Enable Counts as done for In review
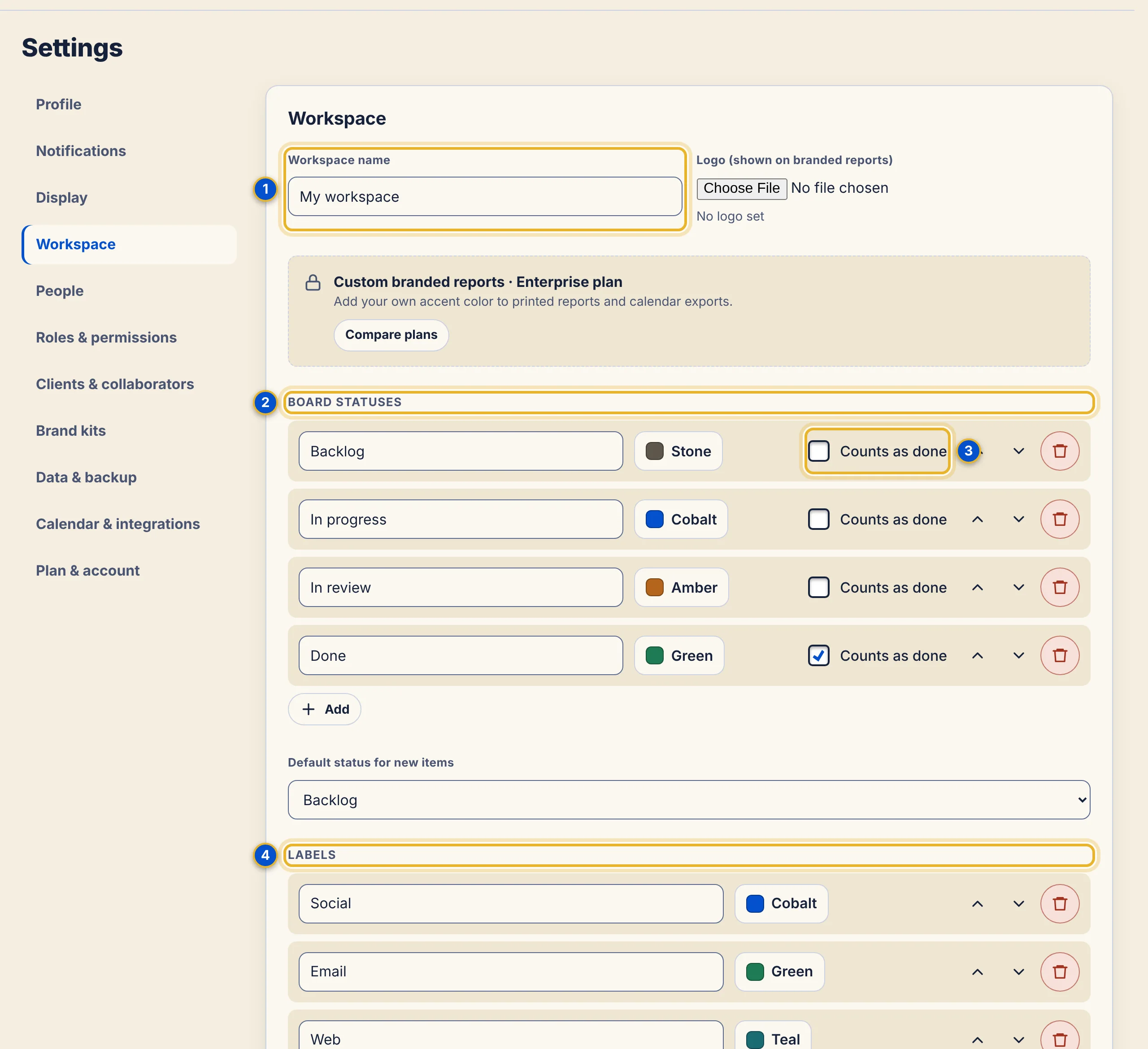 pos(818,587)
